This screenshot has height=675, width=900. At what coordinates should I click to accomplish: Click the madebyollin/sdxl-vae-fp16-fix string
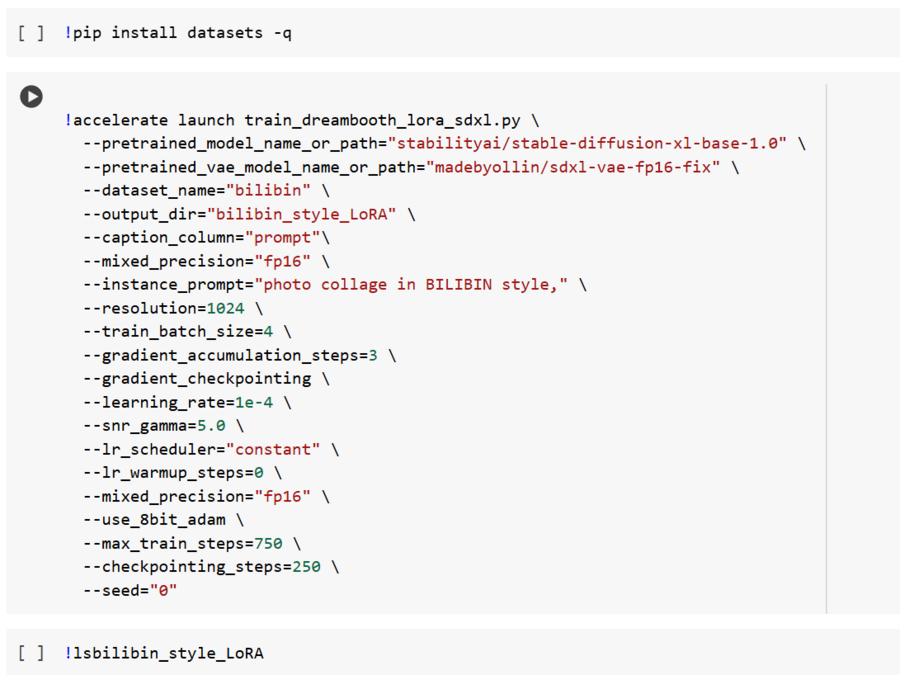click(x=573, y=167)
